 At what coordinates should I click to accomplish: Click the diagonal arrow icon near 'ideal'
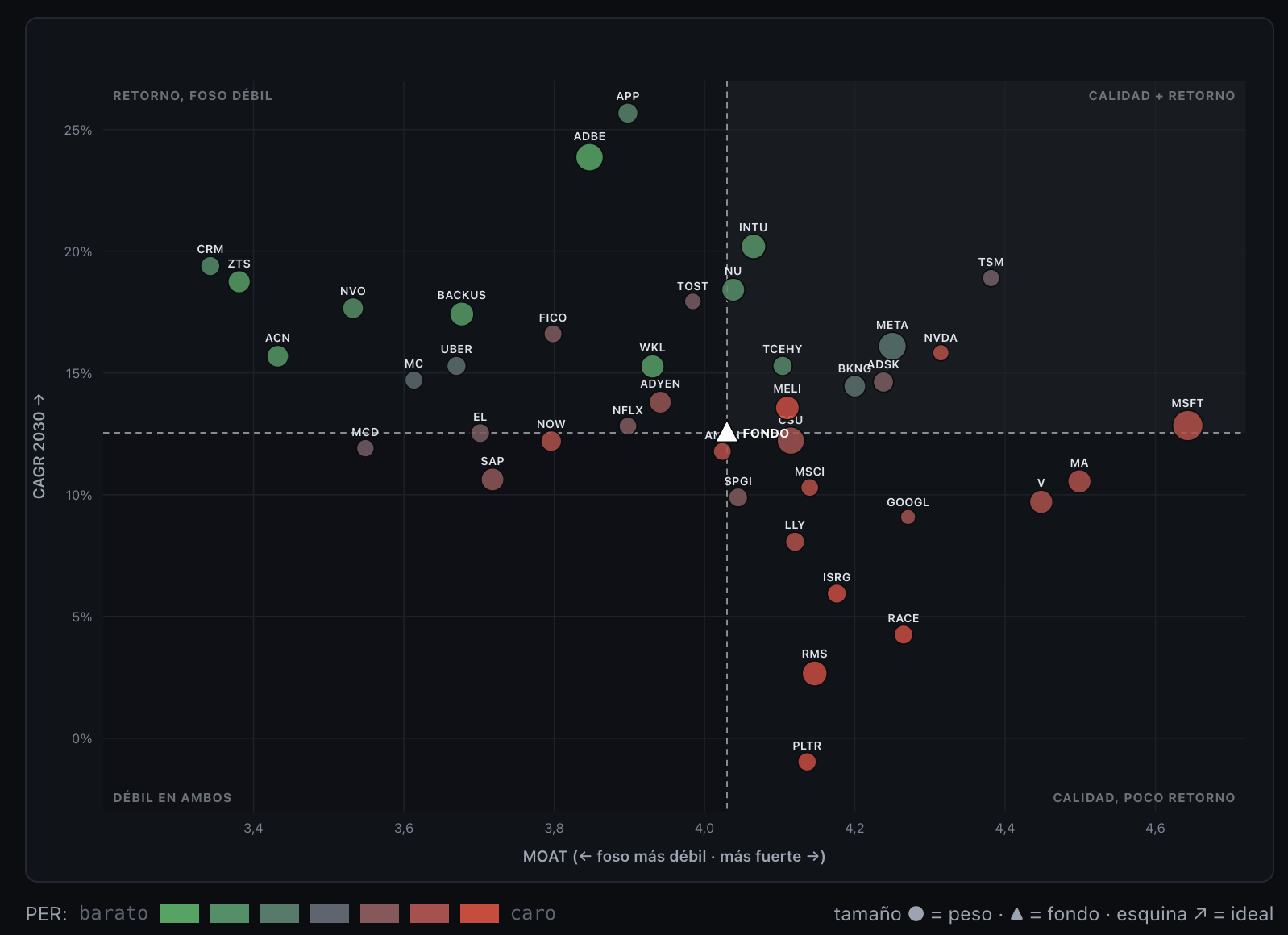point(1200,913)
